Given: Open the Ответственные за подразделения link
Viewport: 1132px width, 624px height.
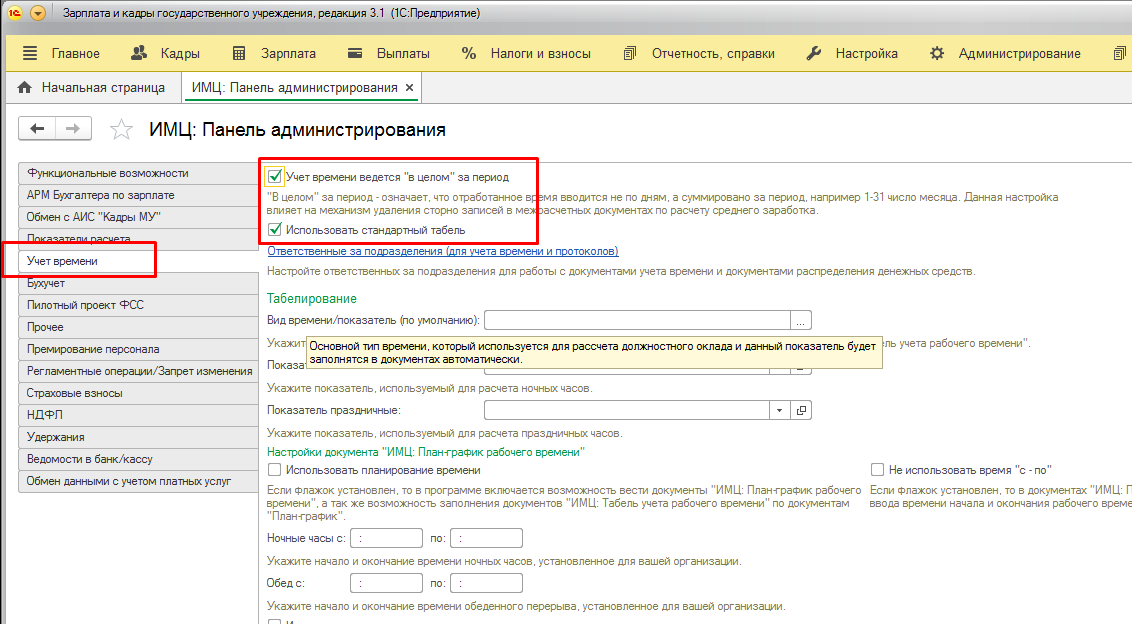Looking at the screenshot, I should (443, 251).
